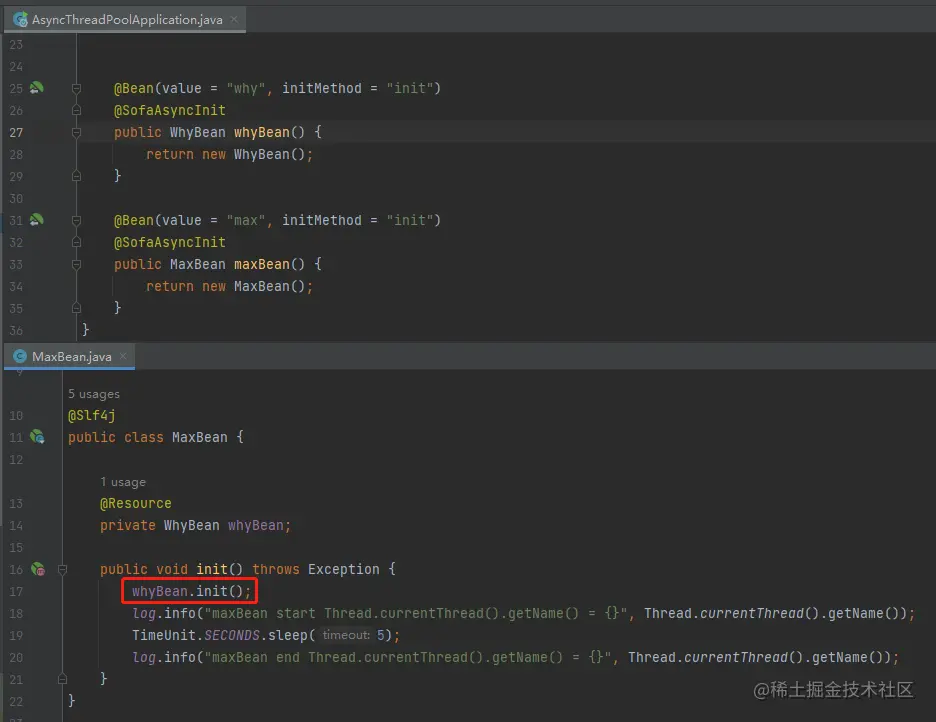Click the 'timeout:' parameter hint on line 19
The image size is (936, 722).
(346, 635)
